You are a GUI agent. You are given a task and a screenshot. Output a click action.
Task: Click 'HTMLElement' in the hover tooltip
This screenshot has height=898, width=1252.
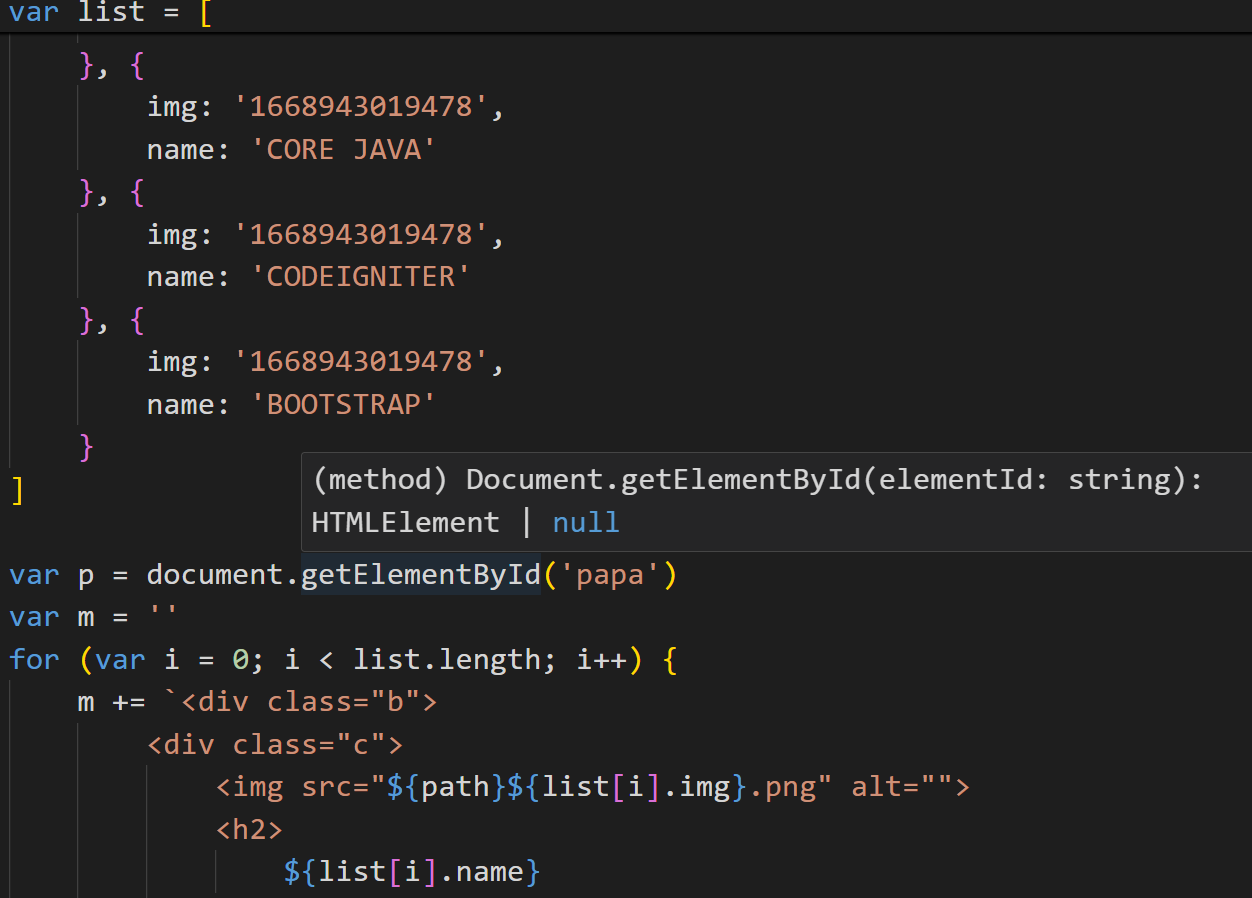pyautogui.click(x=405, y=522)
